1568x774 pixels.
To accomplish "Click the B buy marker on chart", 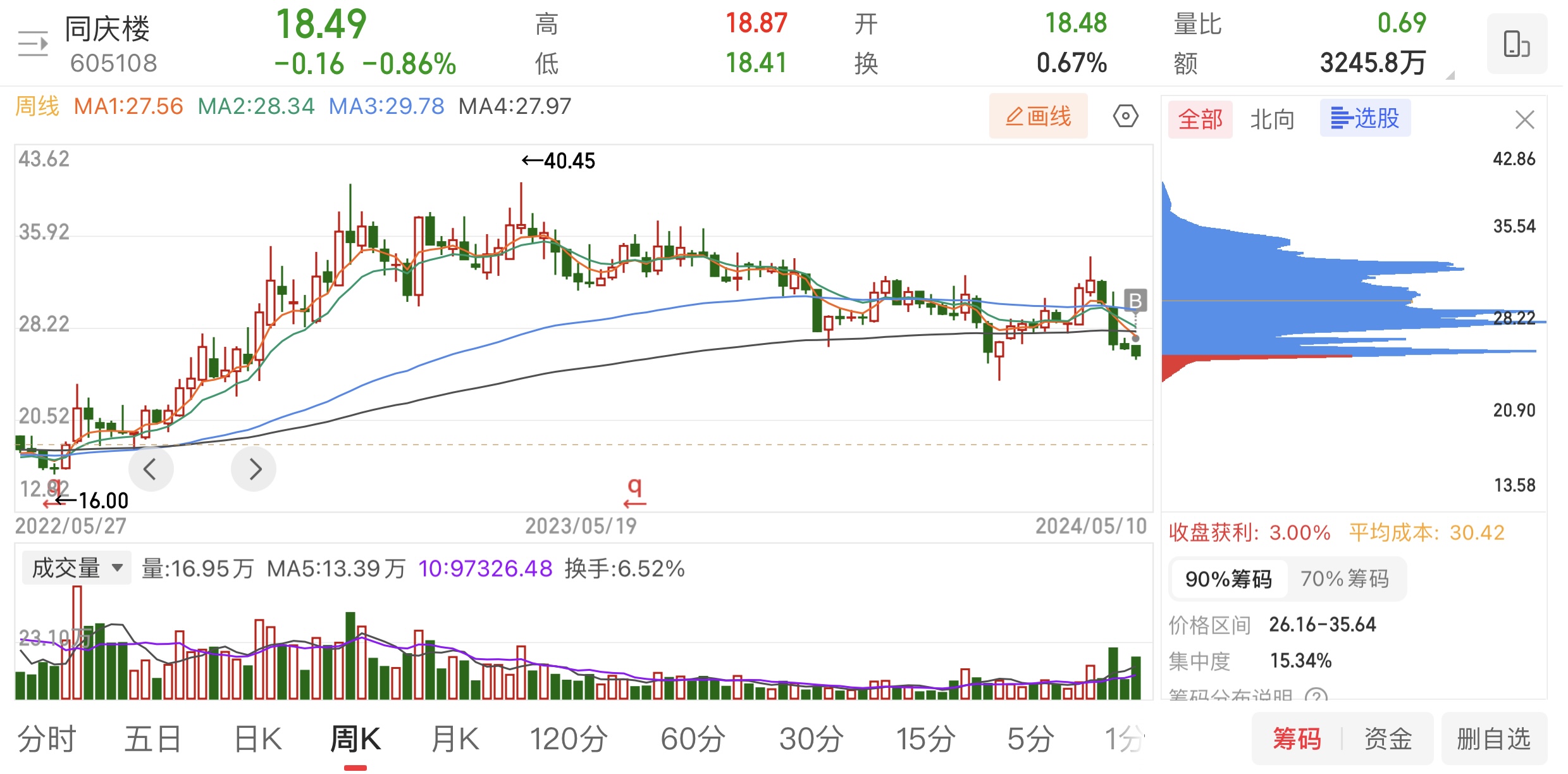I will pos(1135,301).
